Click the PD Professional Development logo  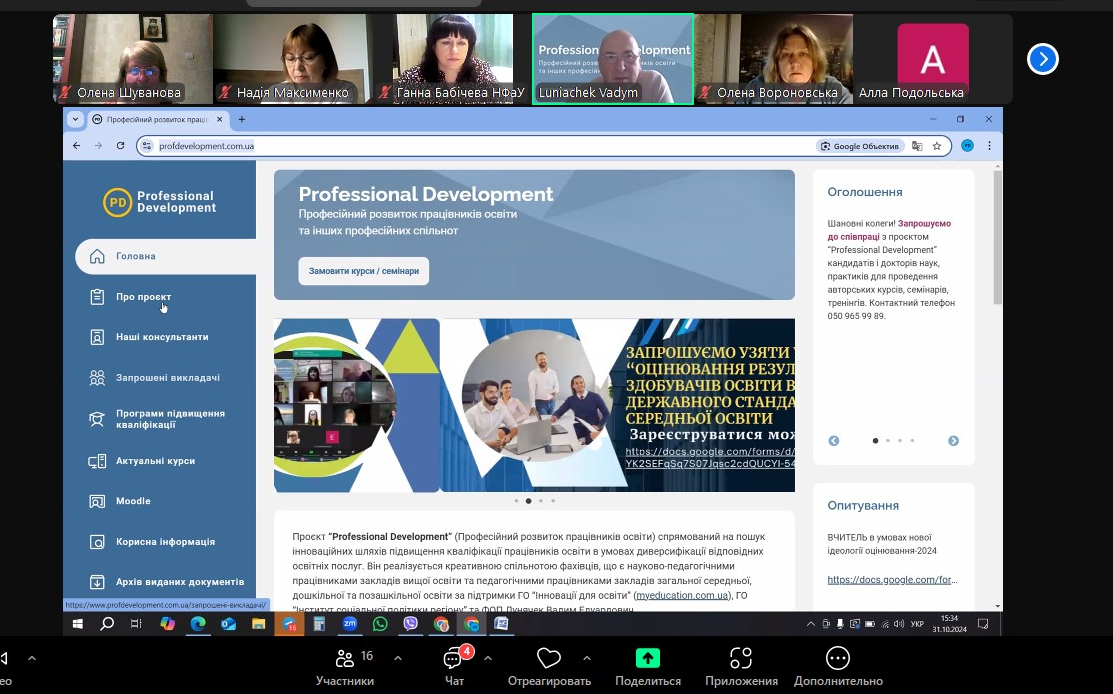(x=160, y=202)
